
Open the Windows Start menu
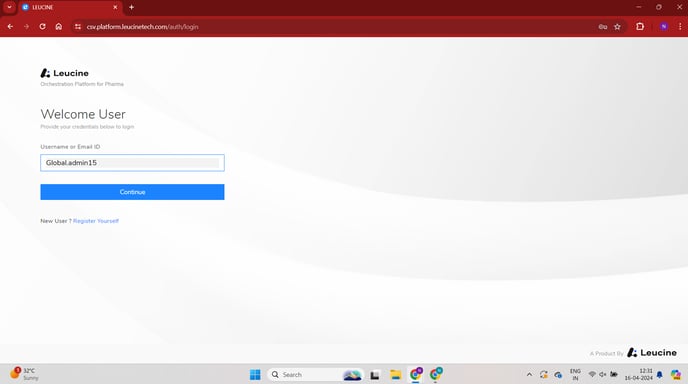point(255,374)
